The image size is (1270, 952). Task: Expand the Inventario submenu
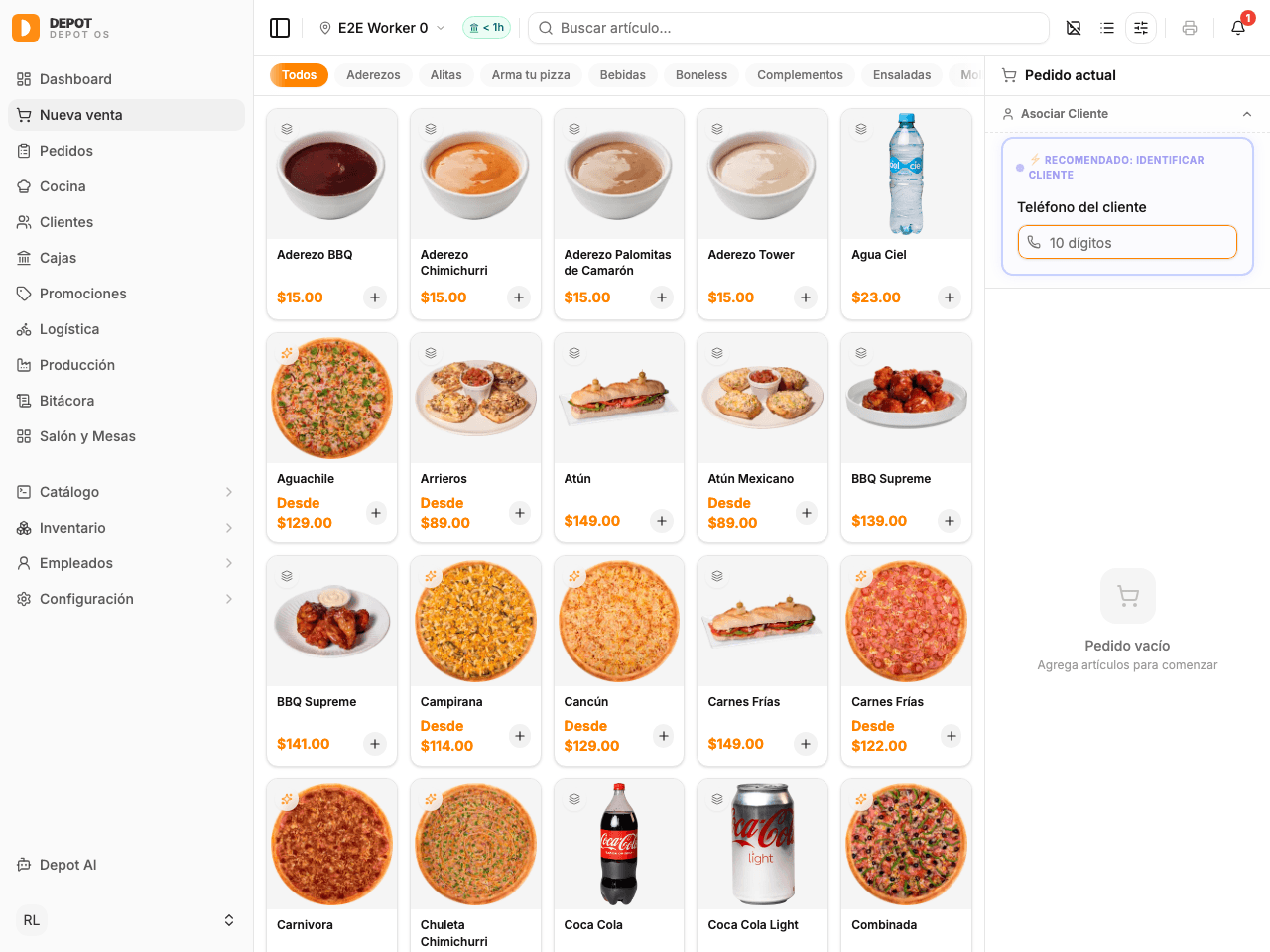(x=126, y=528)
